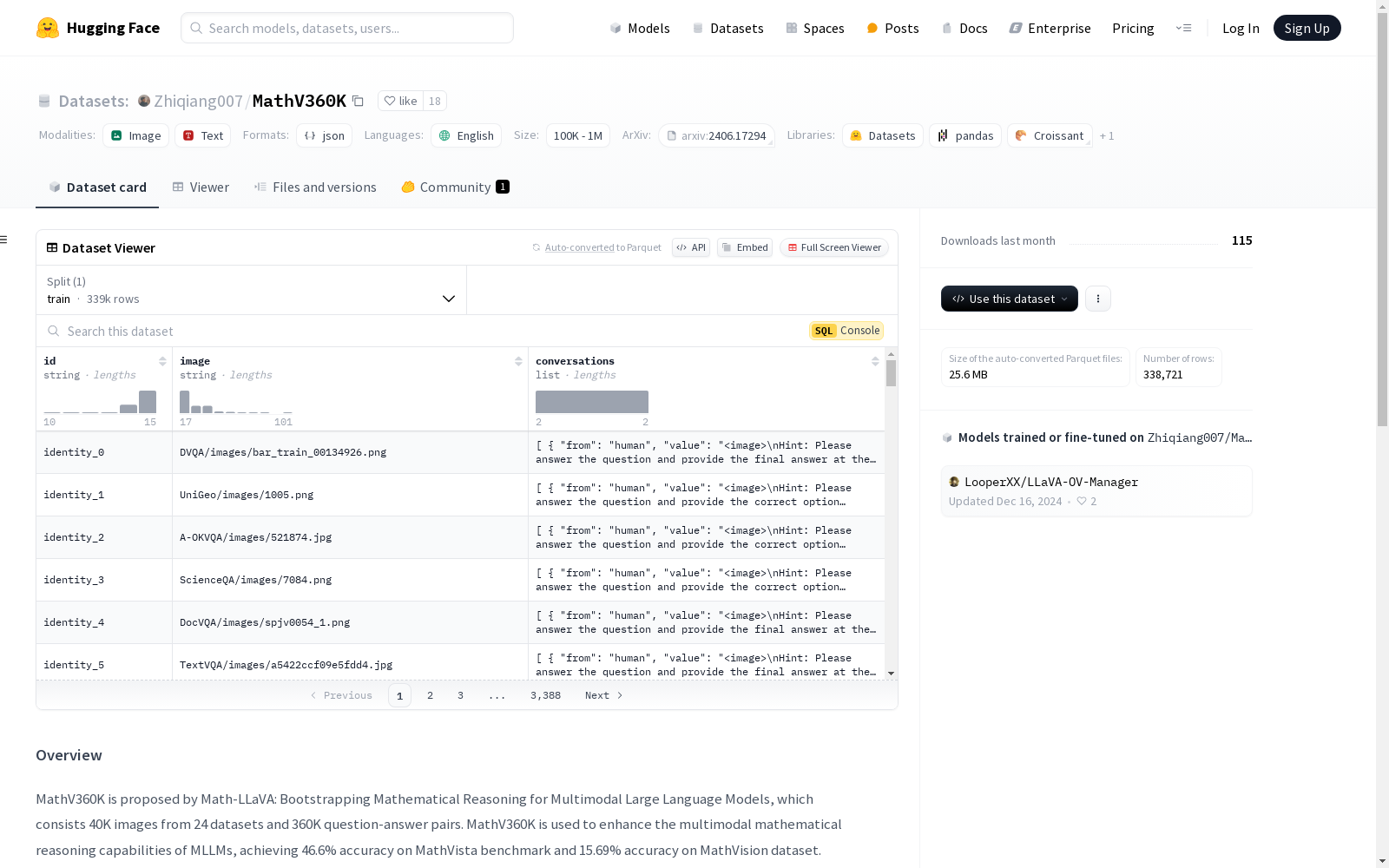Open Spaces in top navigation
This screenshot has width=1389, height=868.
click(815, 28)
